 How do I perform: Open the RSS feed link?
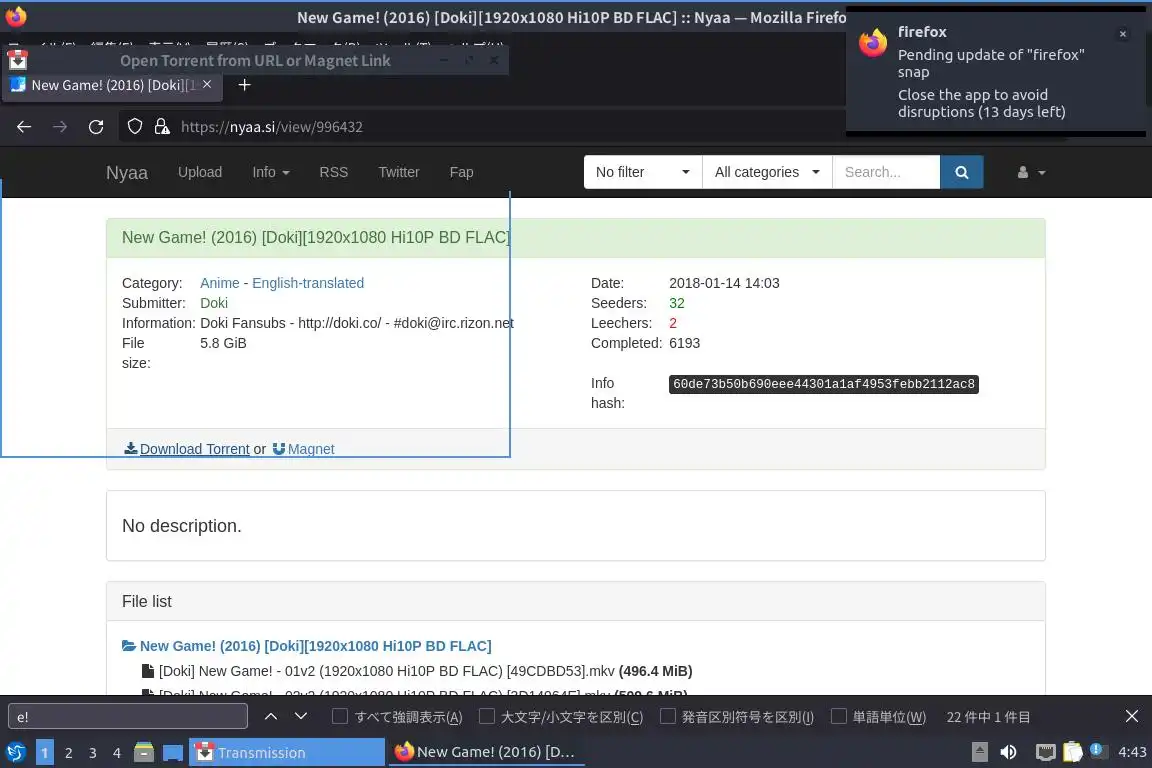[x=334, y=172]
